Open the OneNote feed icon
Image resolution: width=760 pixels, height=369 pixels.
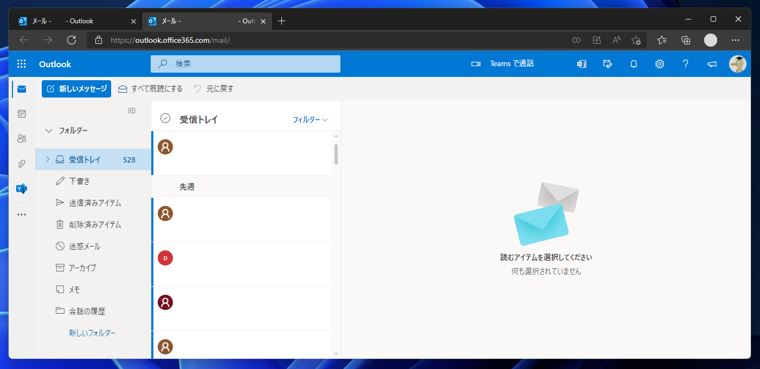581,64
